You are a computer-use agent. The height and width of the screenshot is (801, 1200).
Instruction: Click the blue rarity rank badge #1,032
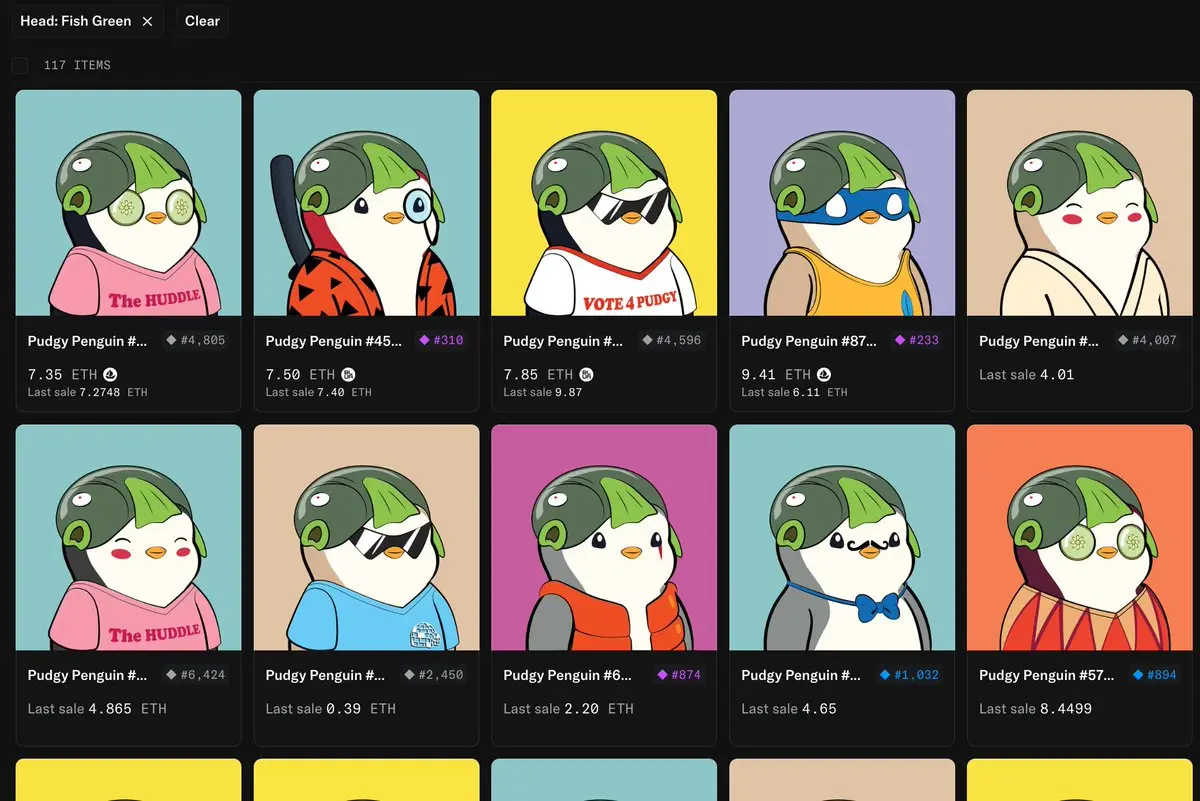(909, 675)
